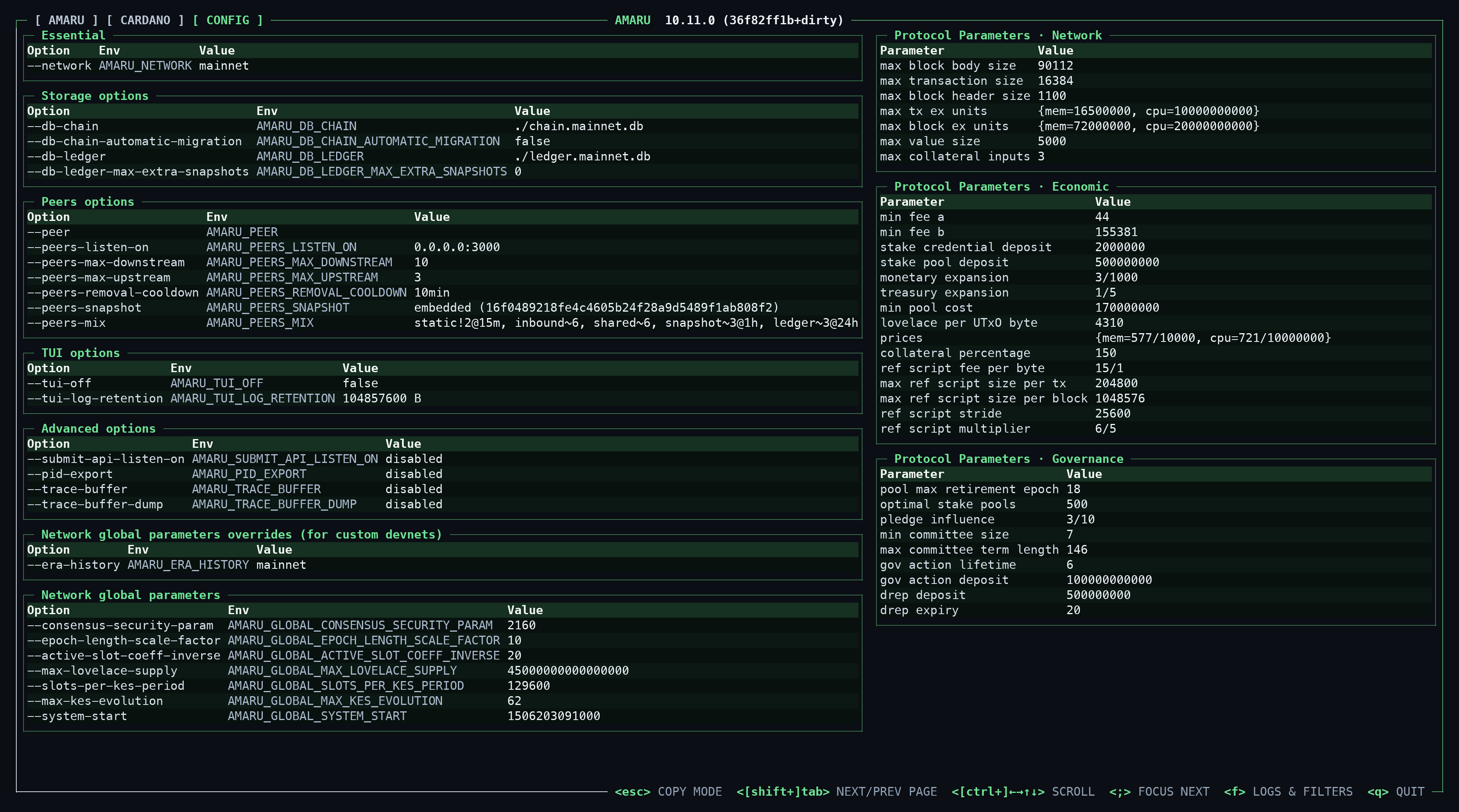Click the prices mem/cpu value
The width and height of the screenshot is (1459, 812).
tap(1213, 338)
